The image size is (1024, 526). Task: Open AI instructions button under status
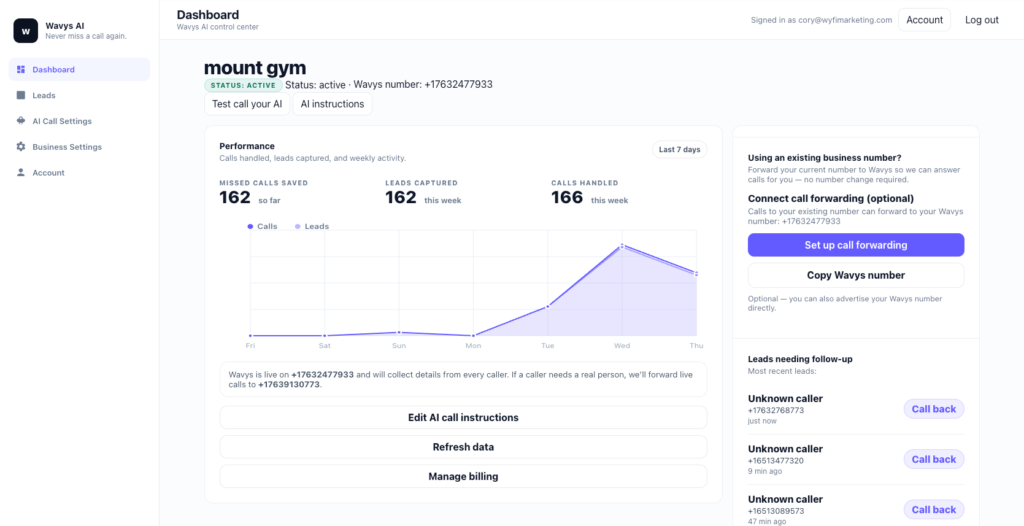(x=333, y=104)
